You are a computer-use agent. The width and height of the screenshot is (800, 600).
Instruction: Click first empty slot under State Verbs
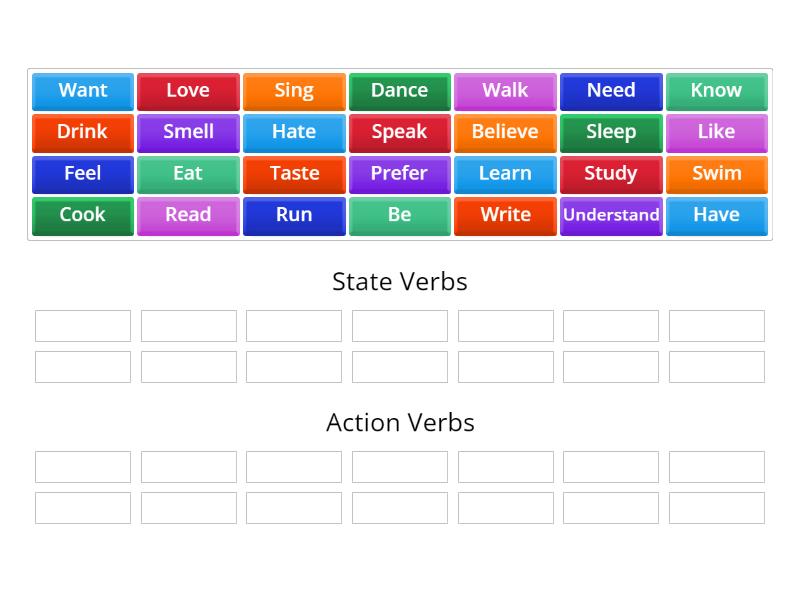83,326
